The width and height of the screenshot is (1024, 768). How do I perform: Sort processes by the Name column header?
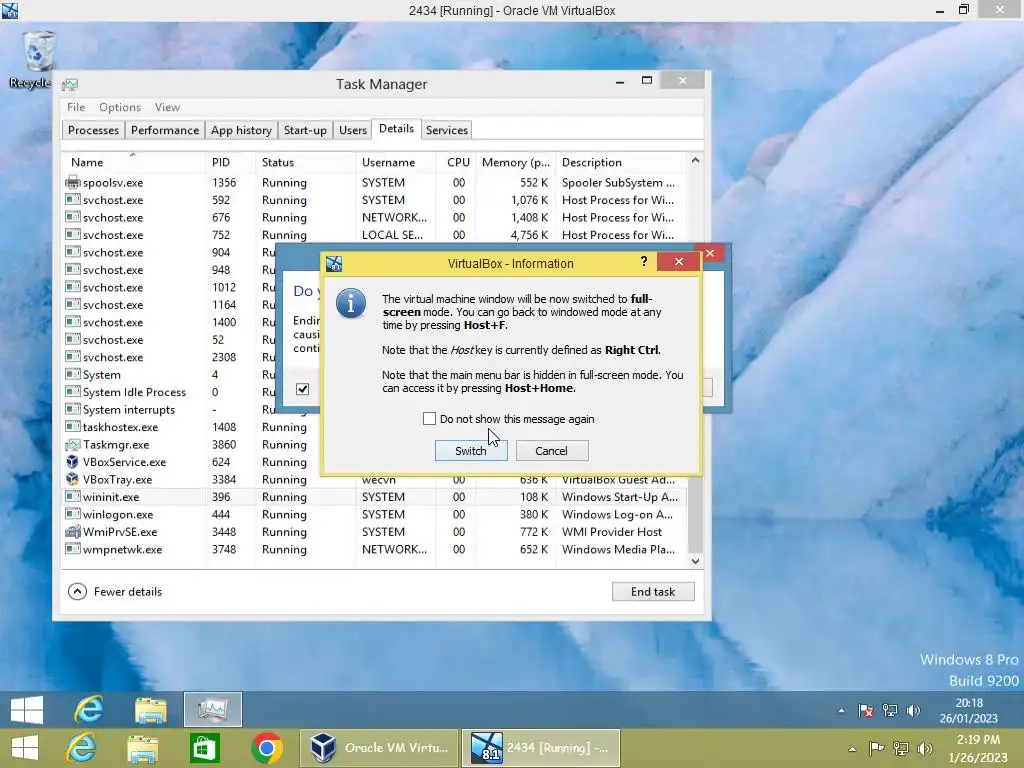point(133,162)
